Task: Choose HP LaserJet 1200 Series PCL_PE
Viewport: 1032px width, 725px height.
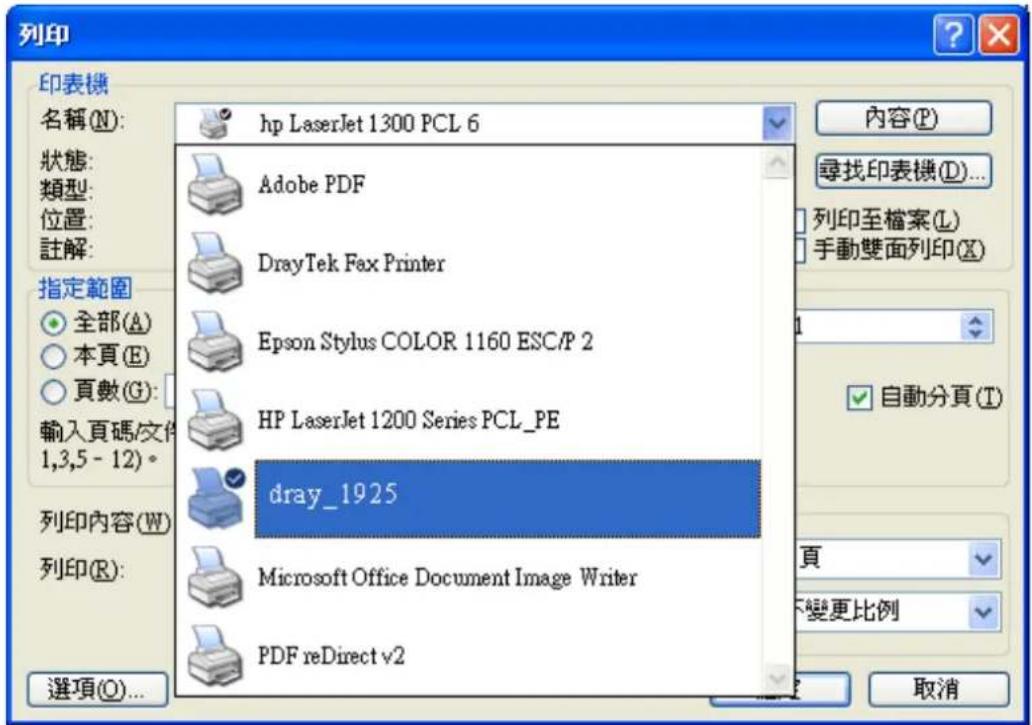Action: [x=469, y=420]
